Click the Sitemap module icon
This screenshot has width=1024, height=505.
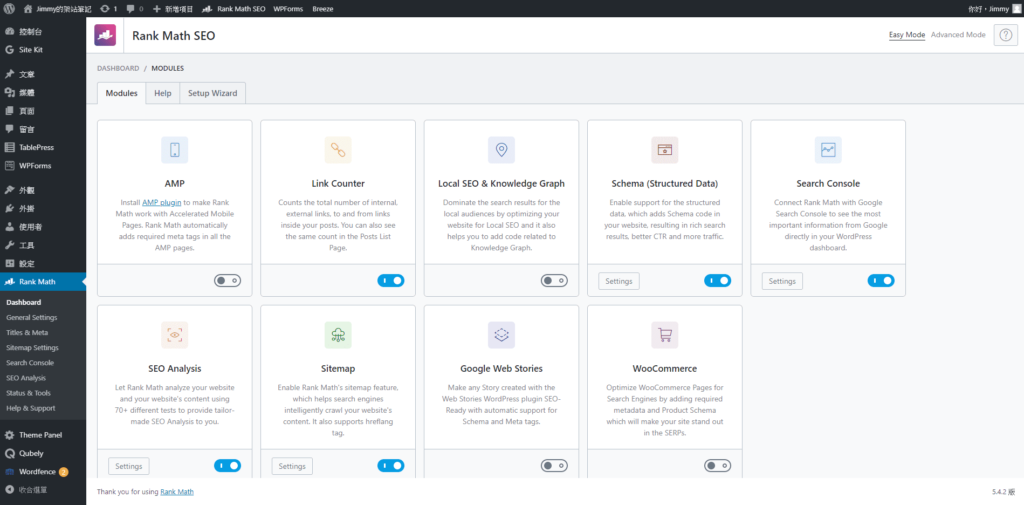[338, 334]
